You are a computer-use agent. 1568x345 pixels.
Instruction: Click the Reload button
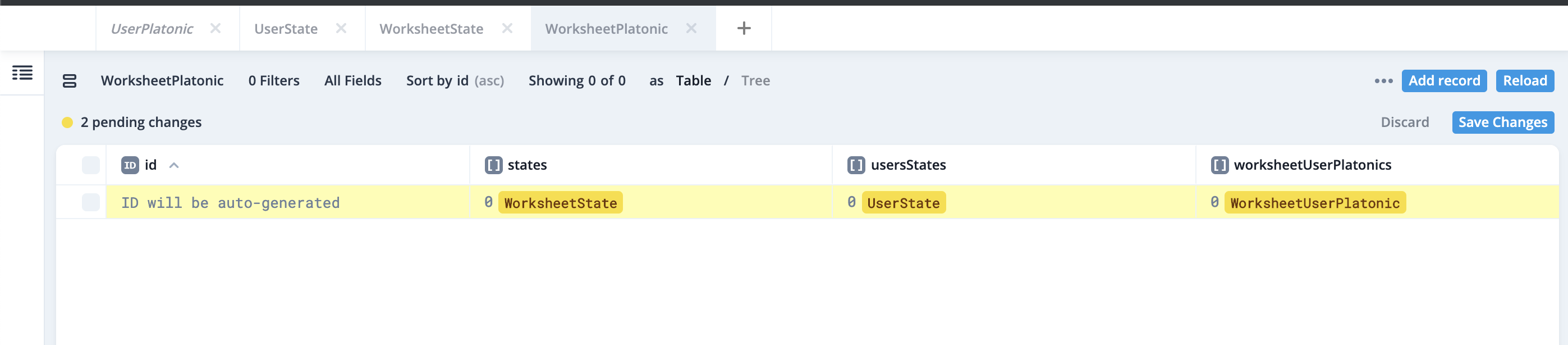(1525, 80)
